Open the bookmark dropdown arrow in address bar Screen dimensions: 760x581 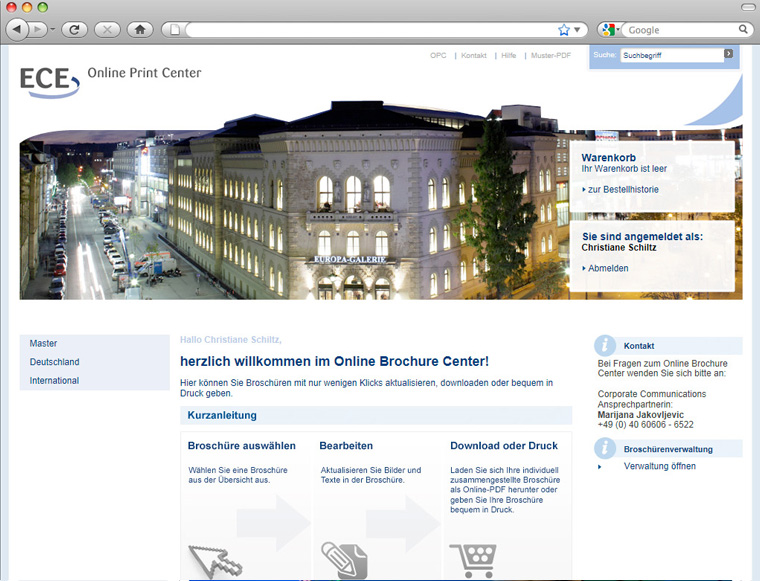pyautogui.click(x=578, y=30)
